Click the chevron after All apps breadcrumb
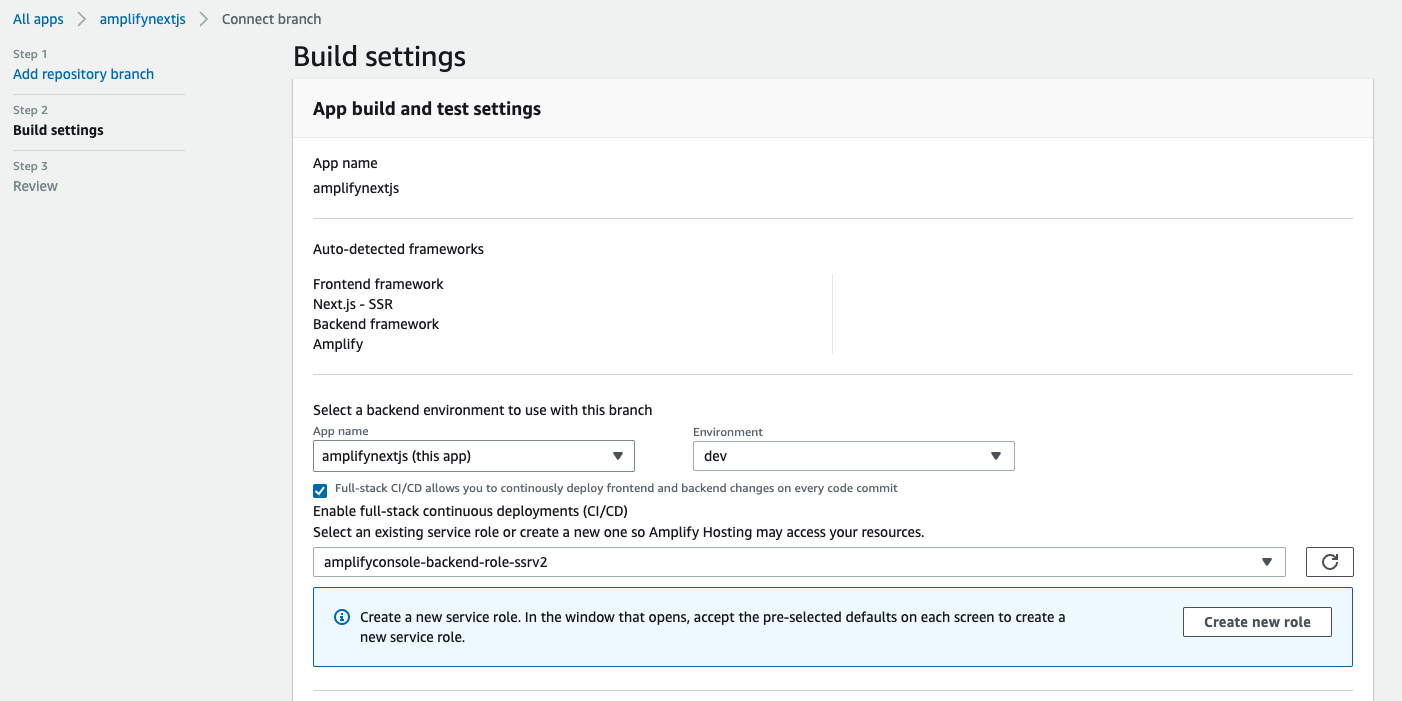The image size is (1402, 701). click(x=82, y=19)
